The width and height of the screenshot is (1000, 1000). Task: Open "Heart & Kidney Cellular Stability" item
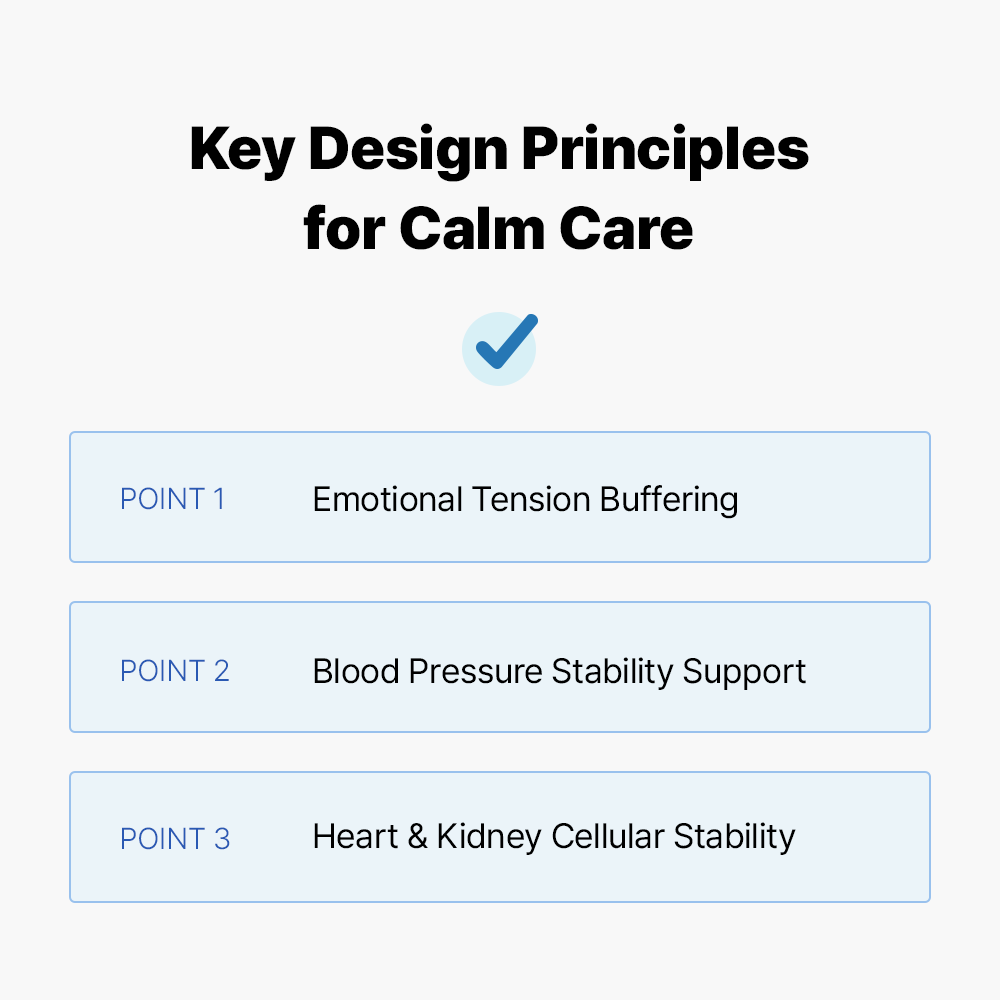tap(553, 837)
